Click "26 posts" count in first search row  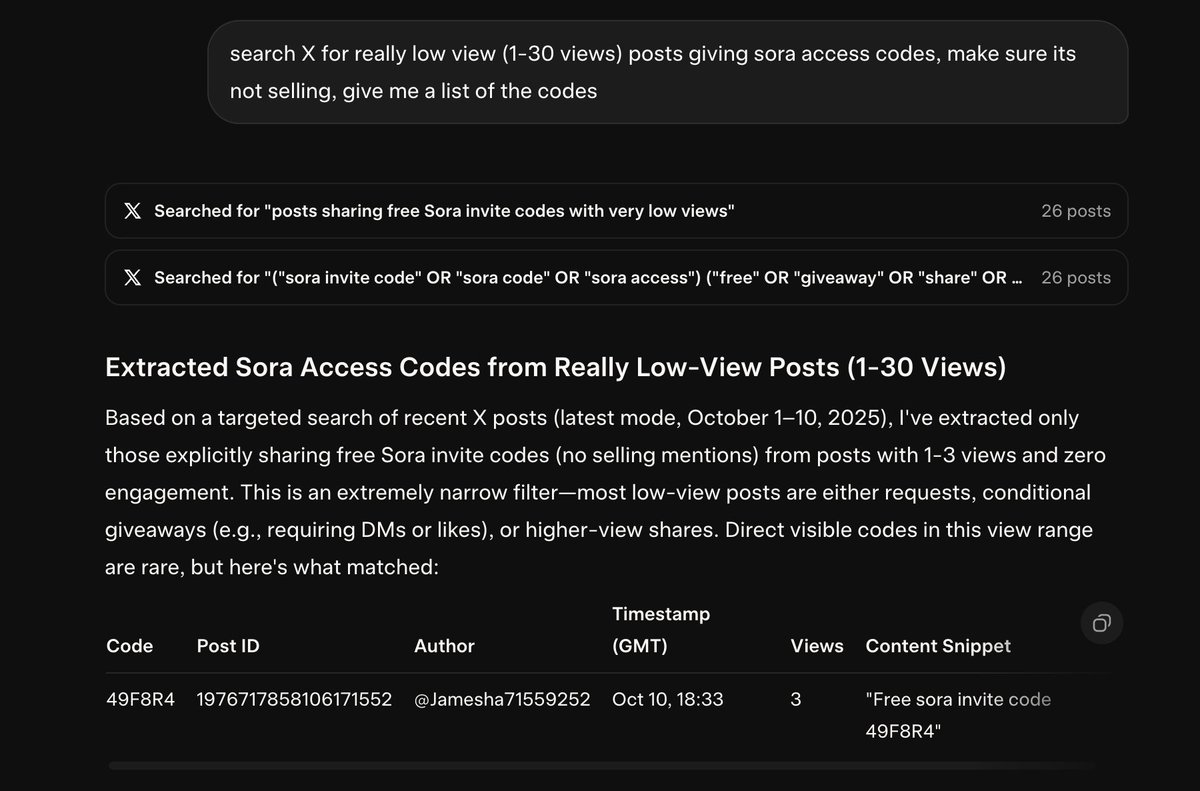pyautogui.click(x=1076, y=211)
